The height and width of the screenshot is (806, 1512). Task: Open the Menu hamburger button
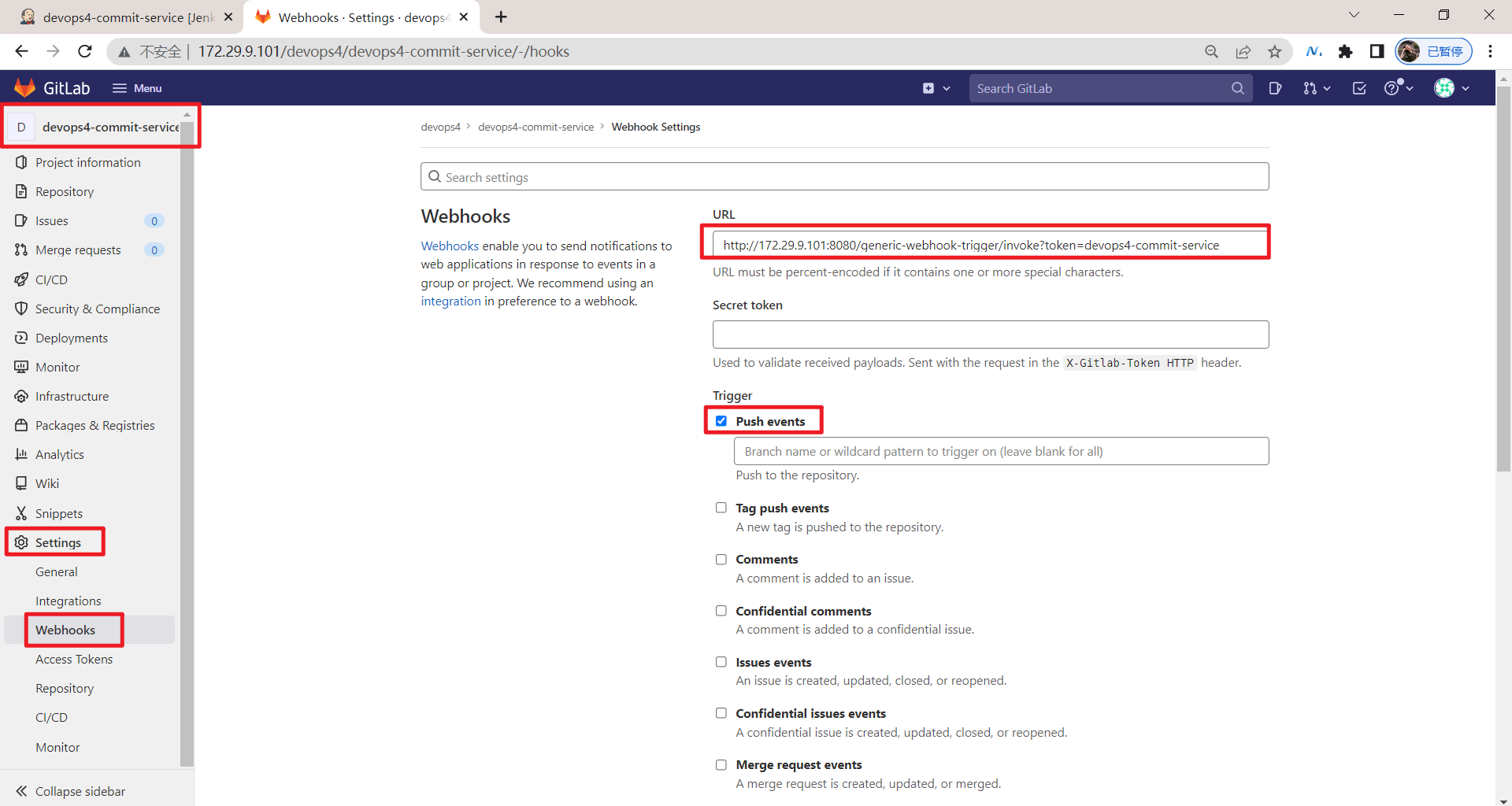[137, 88]
